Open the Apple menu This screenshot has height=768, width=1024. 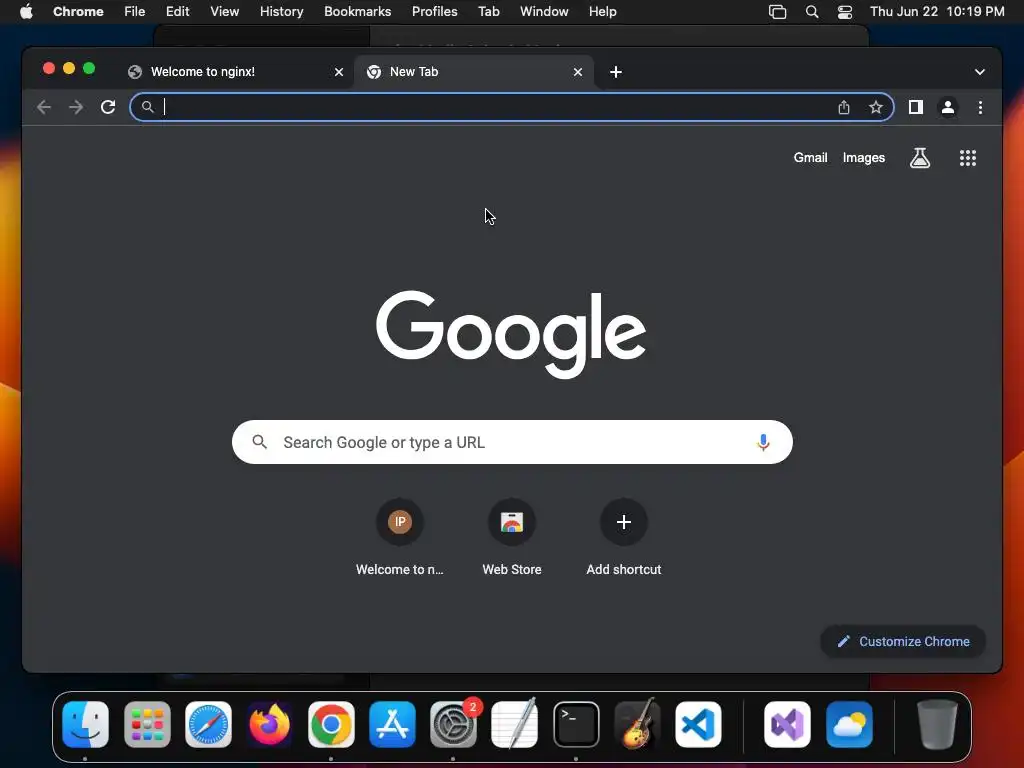(x=26, y=12)
